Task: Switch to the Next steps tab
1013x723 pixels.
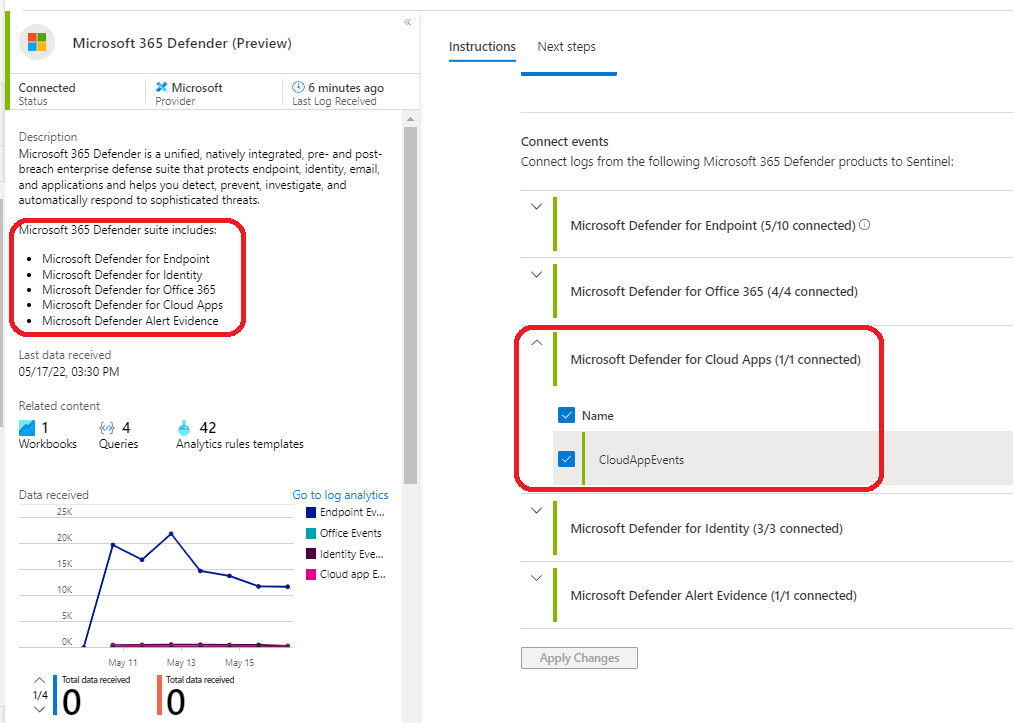Action: click(x=566, y=47)
